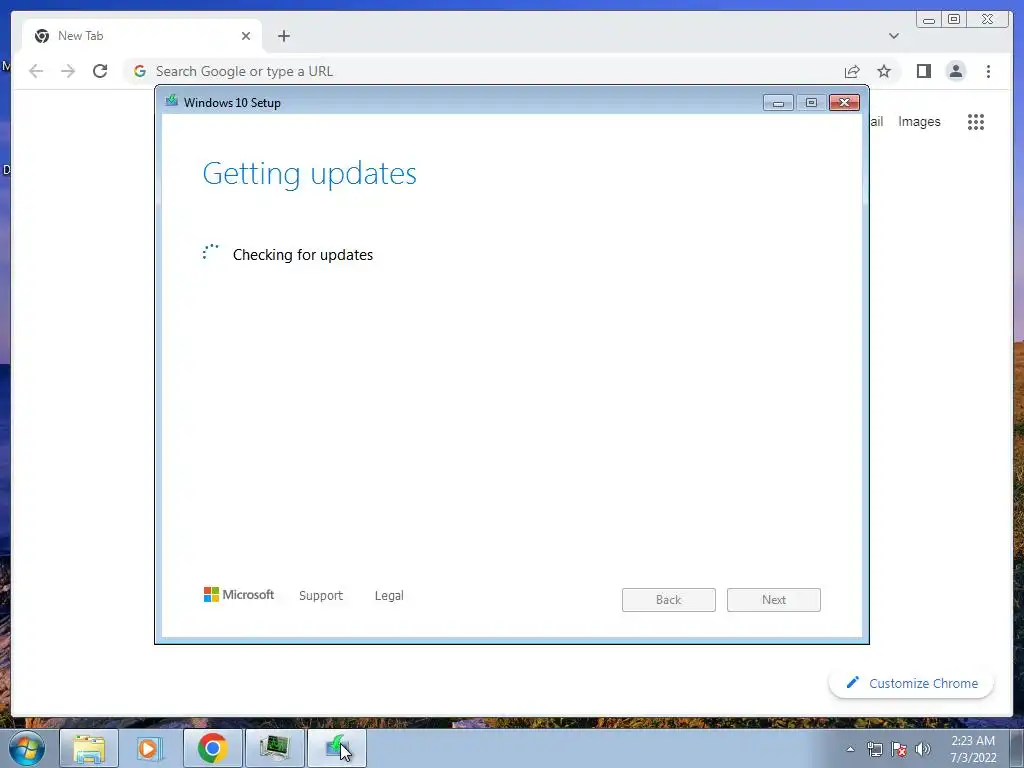Click the Google G icon in the address bar

tap(140, 71)
